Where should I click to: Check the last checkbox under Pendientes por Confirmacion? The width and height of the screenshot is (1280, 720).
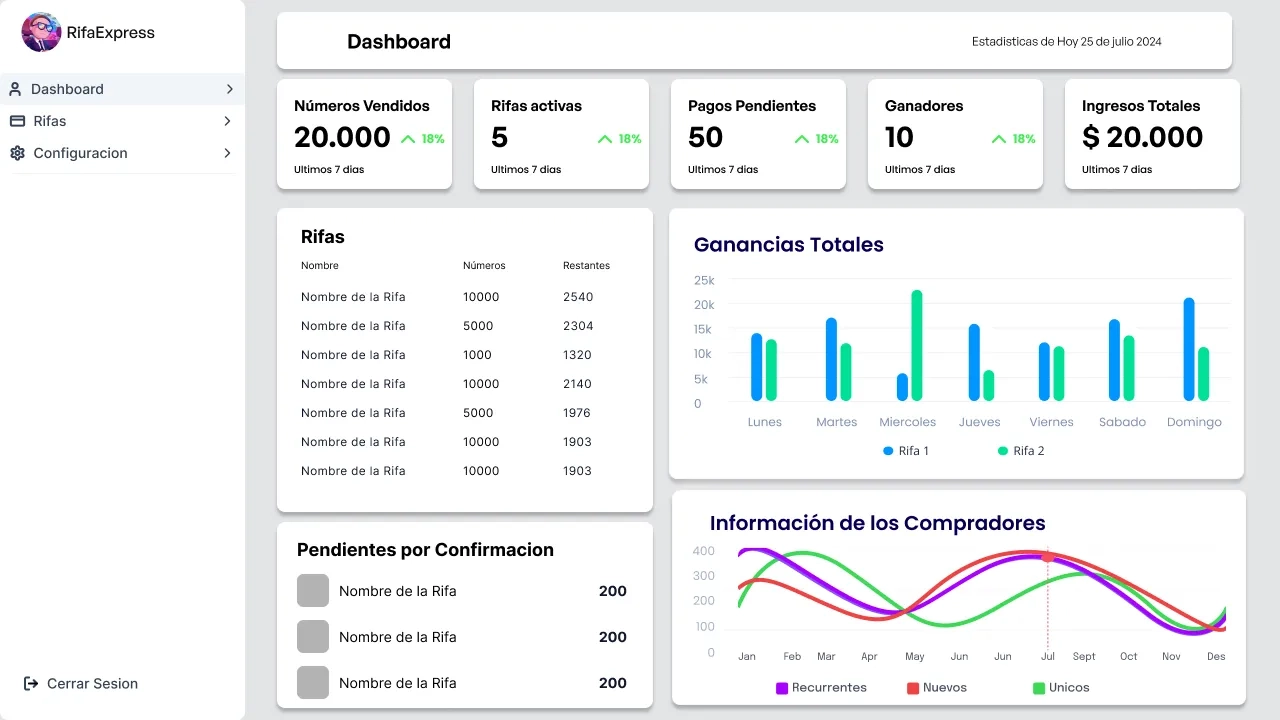pos(312,682)
